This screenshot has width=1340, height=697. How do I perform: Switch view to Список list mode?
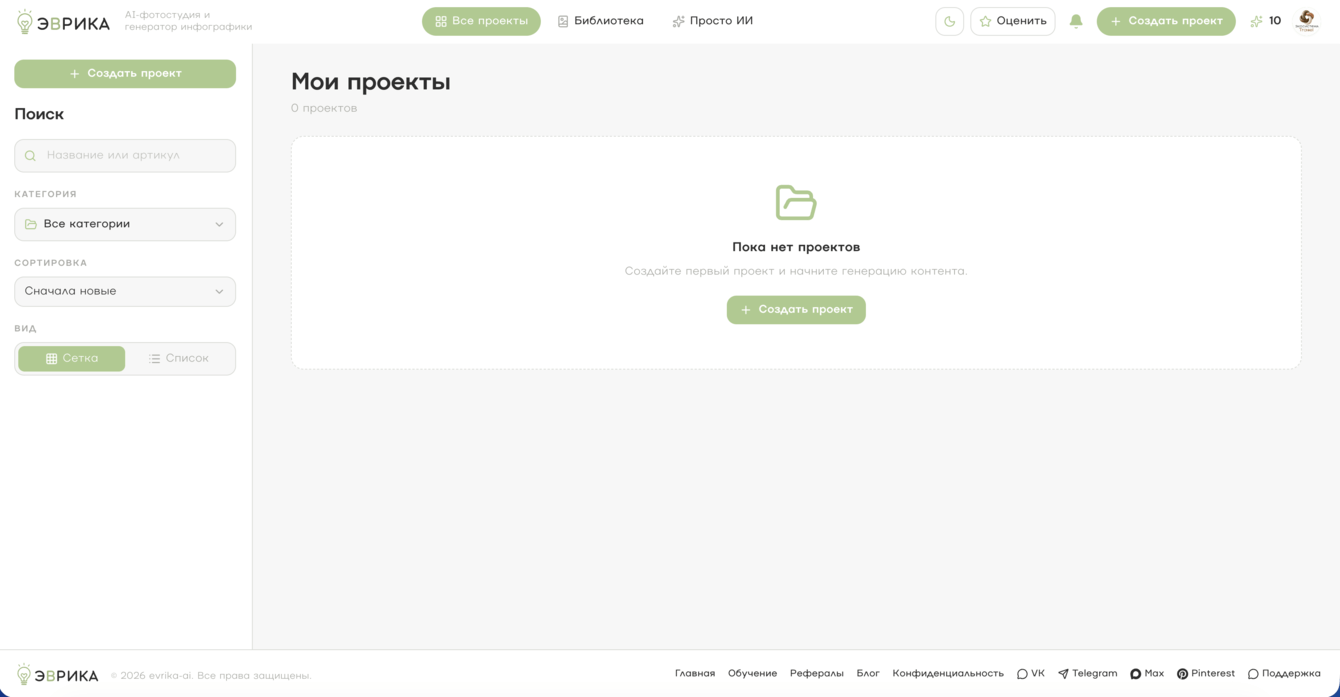click(x=179, y=358)
